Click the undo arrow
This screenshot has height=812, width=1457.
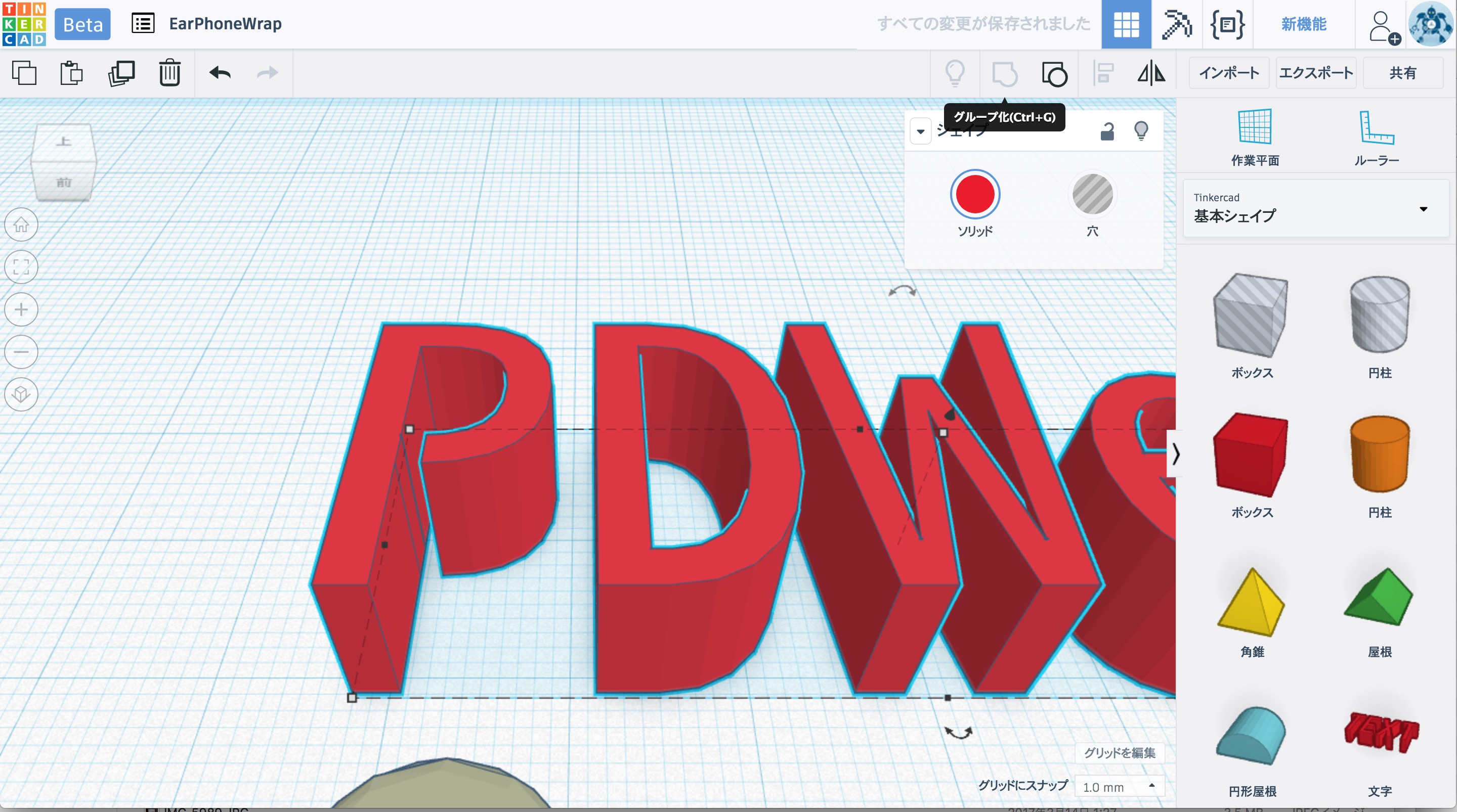[x=220, y=73]
